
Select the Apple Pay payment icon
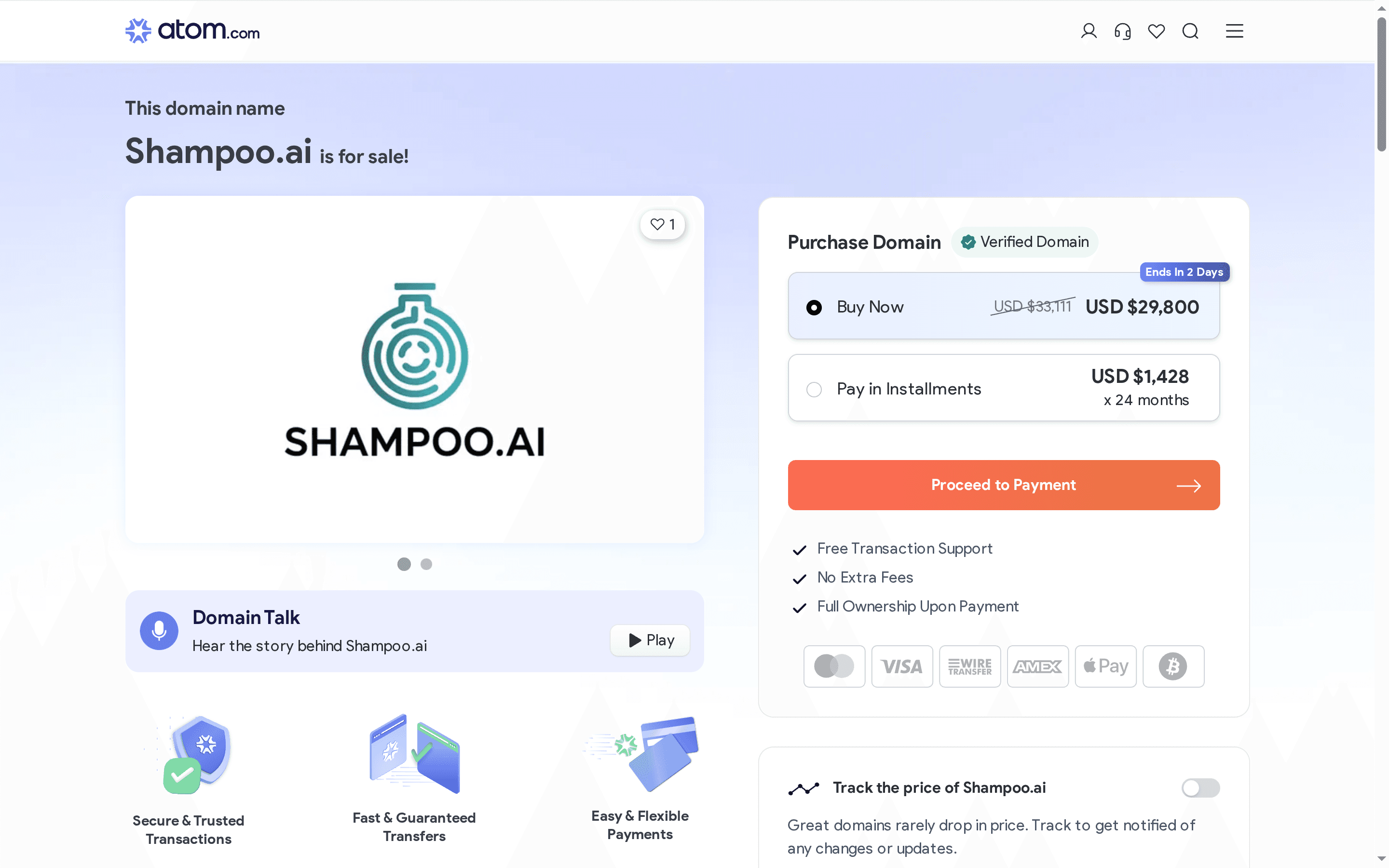[x=1105, y=666]
